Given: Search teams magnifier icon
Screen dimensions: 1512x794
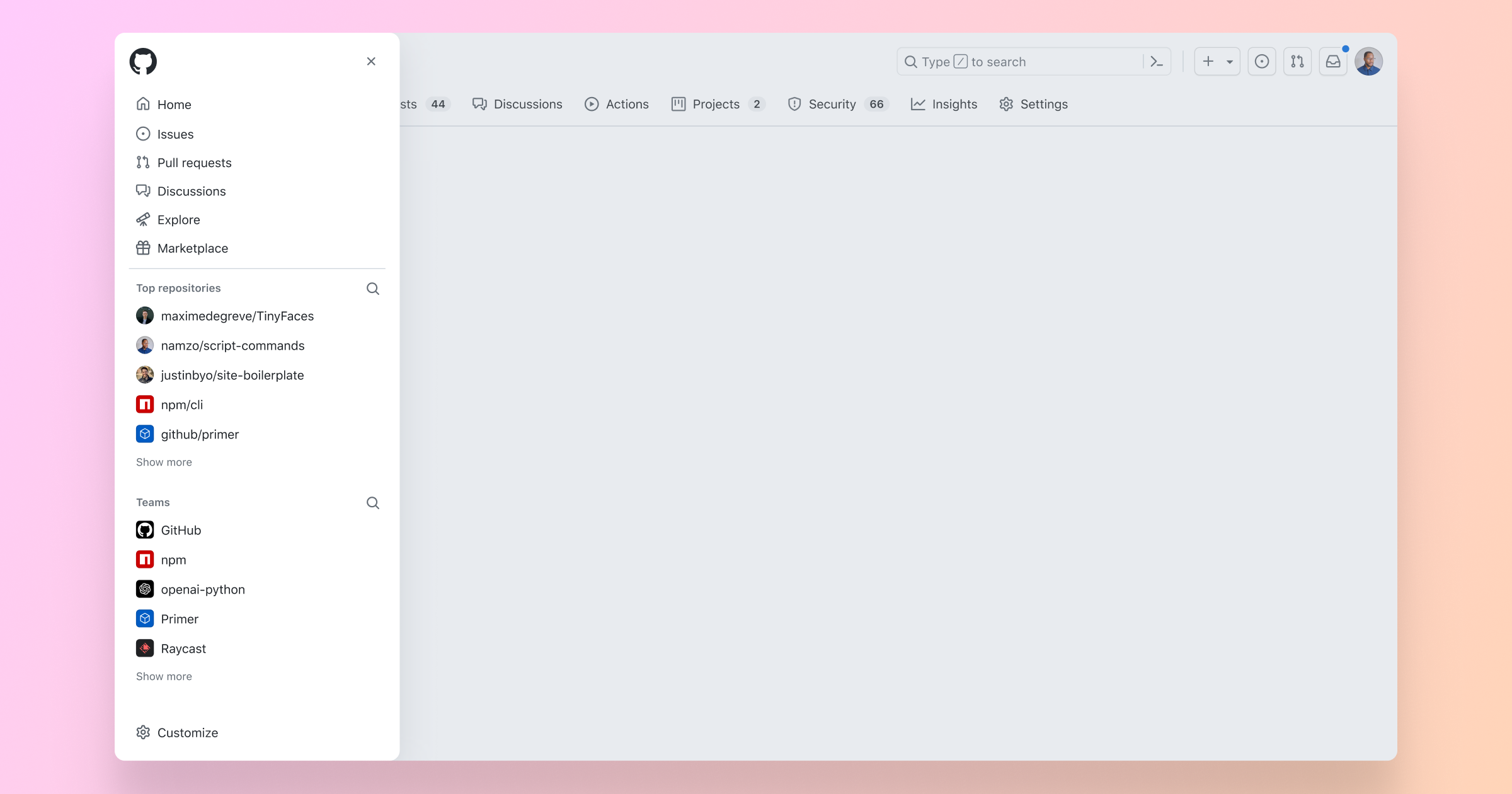Looking at the screenshot, I should tap(373, 503).
